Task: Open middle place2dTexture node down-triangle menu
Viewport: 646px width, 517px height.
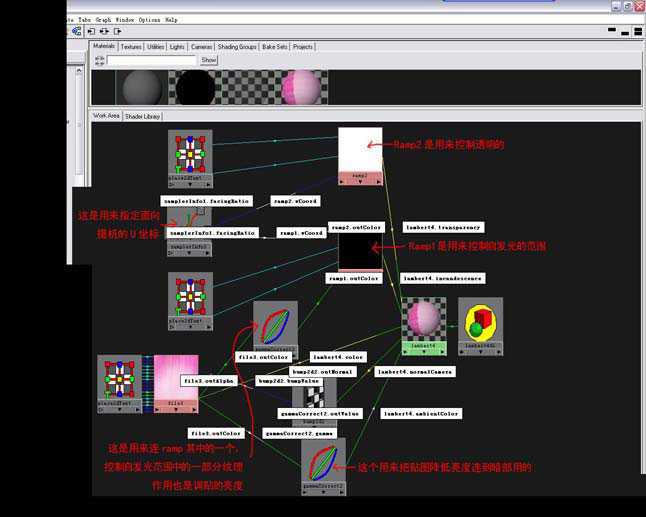Action: [190, 327]
